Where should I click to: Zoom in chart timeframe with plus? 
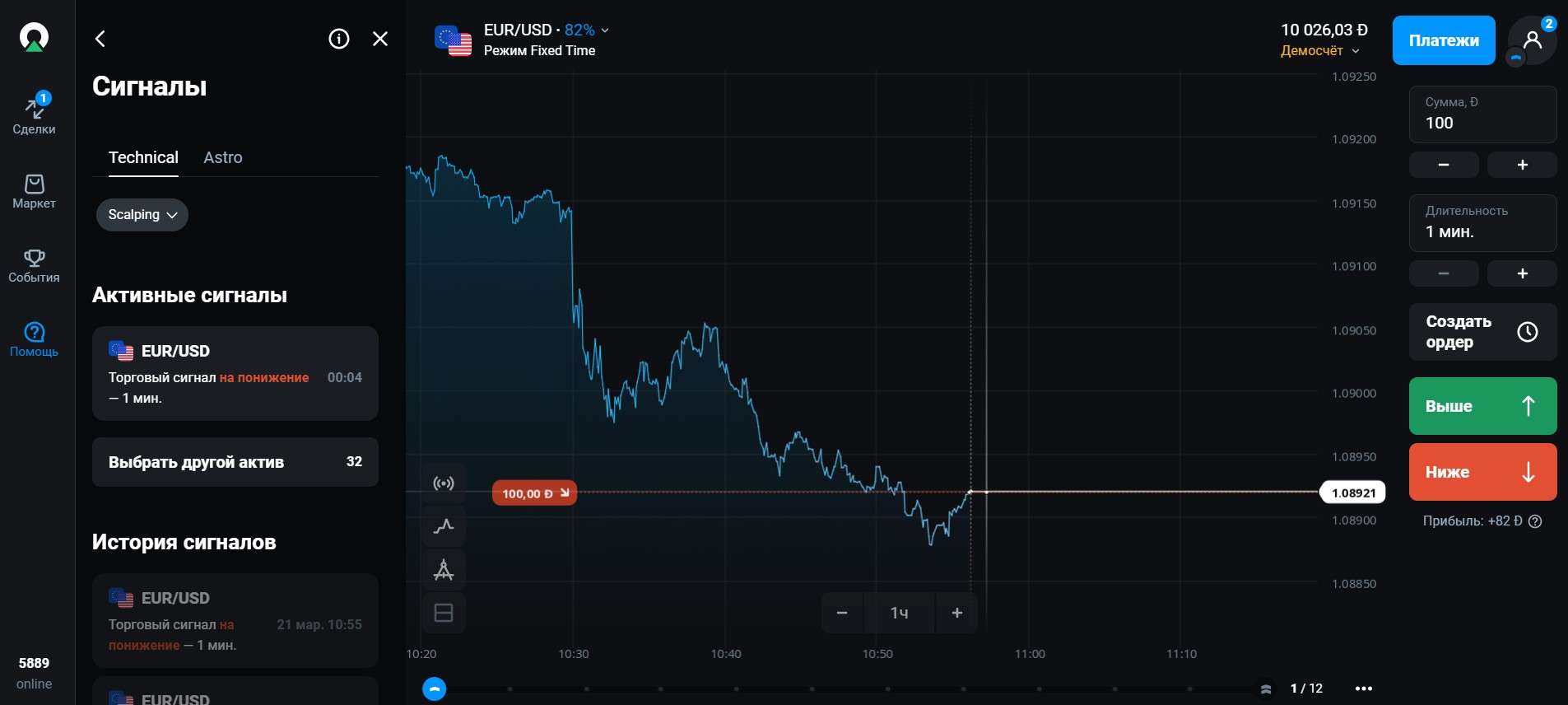point(956,613)
